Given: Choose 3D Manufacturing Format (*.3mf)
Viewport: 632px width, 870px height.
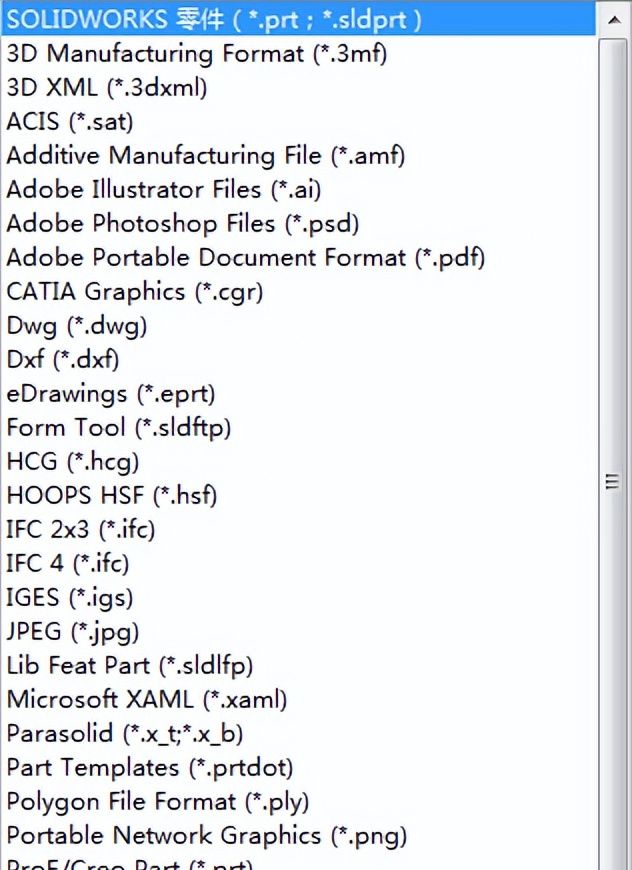Looking at the screenshot, I should [x=196, y=53].
